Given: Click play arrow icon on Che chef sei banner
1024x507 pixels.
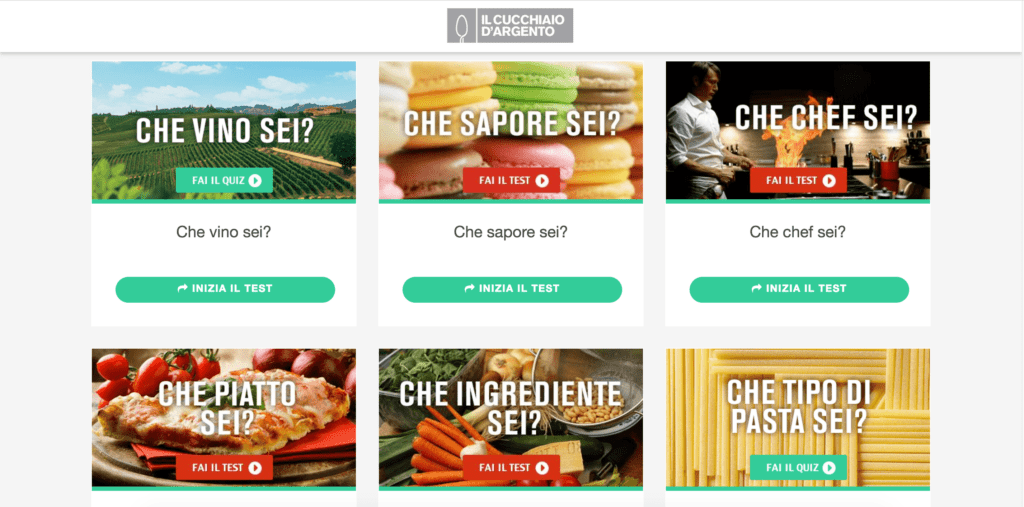Looking at the screenshot, I should click(x=829, y=180).
